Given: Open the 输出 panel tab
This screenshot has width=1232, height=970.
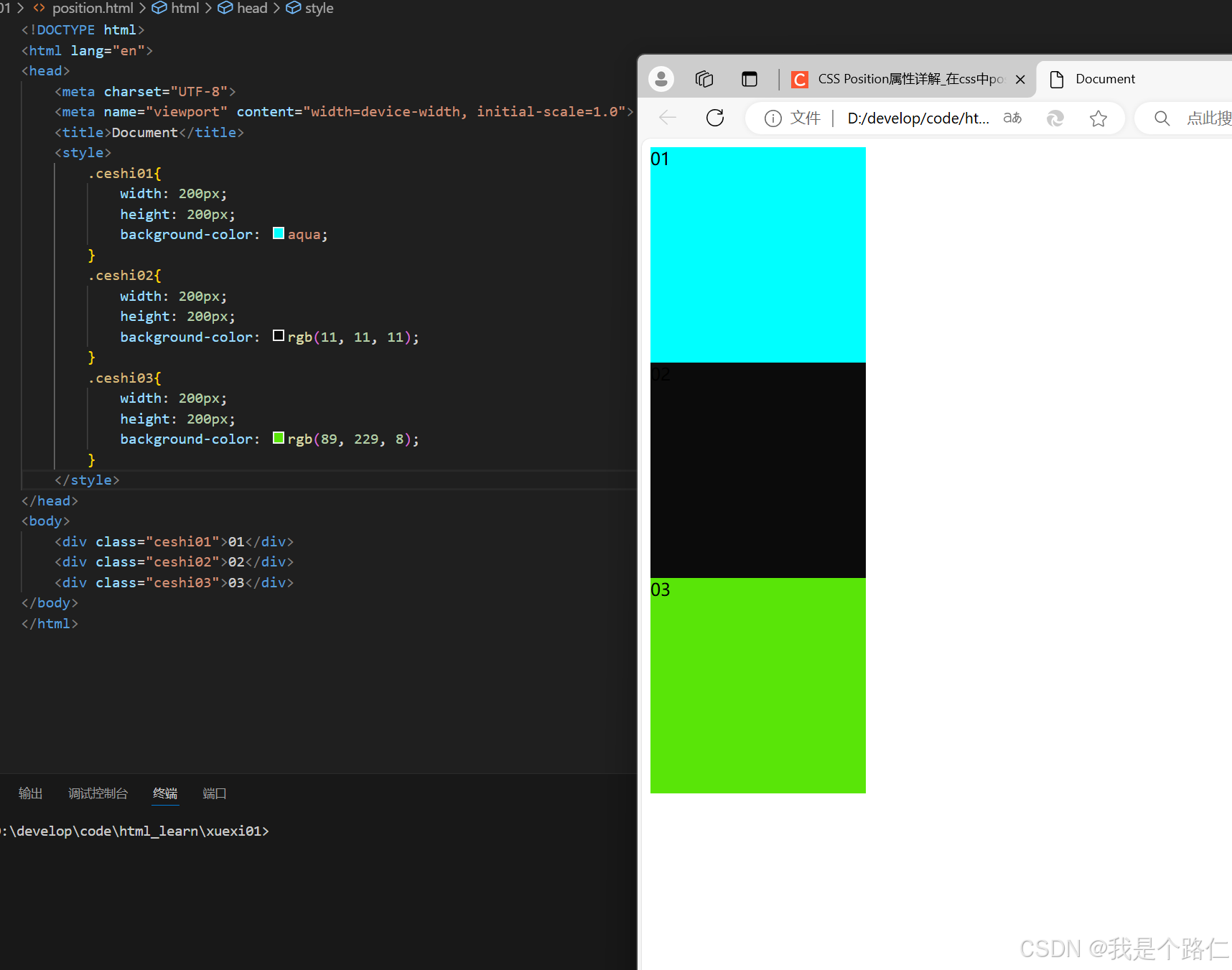Looking at the screenshot, I should pyautogui.click(x=30, y=793).
